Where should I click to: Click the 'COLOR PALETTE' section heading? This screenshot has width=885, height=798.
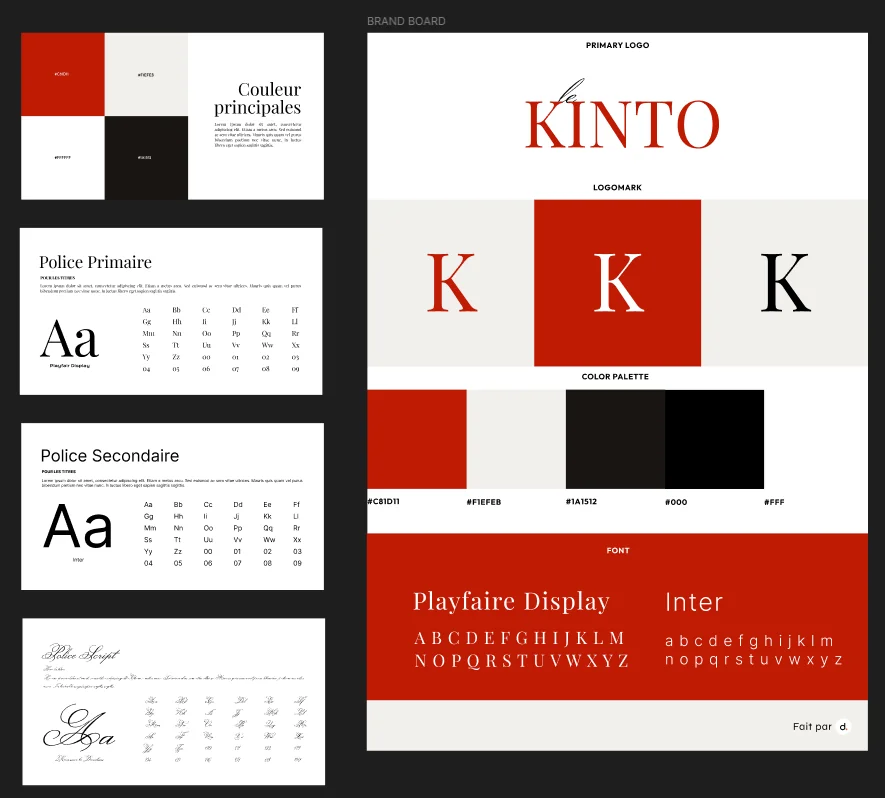(x=614, y=377)
